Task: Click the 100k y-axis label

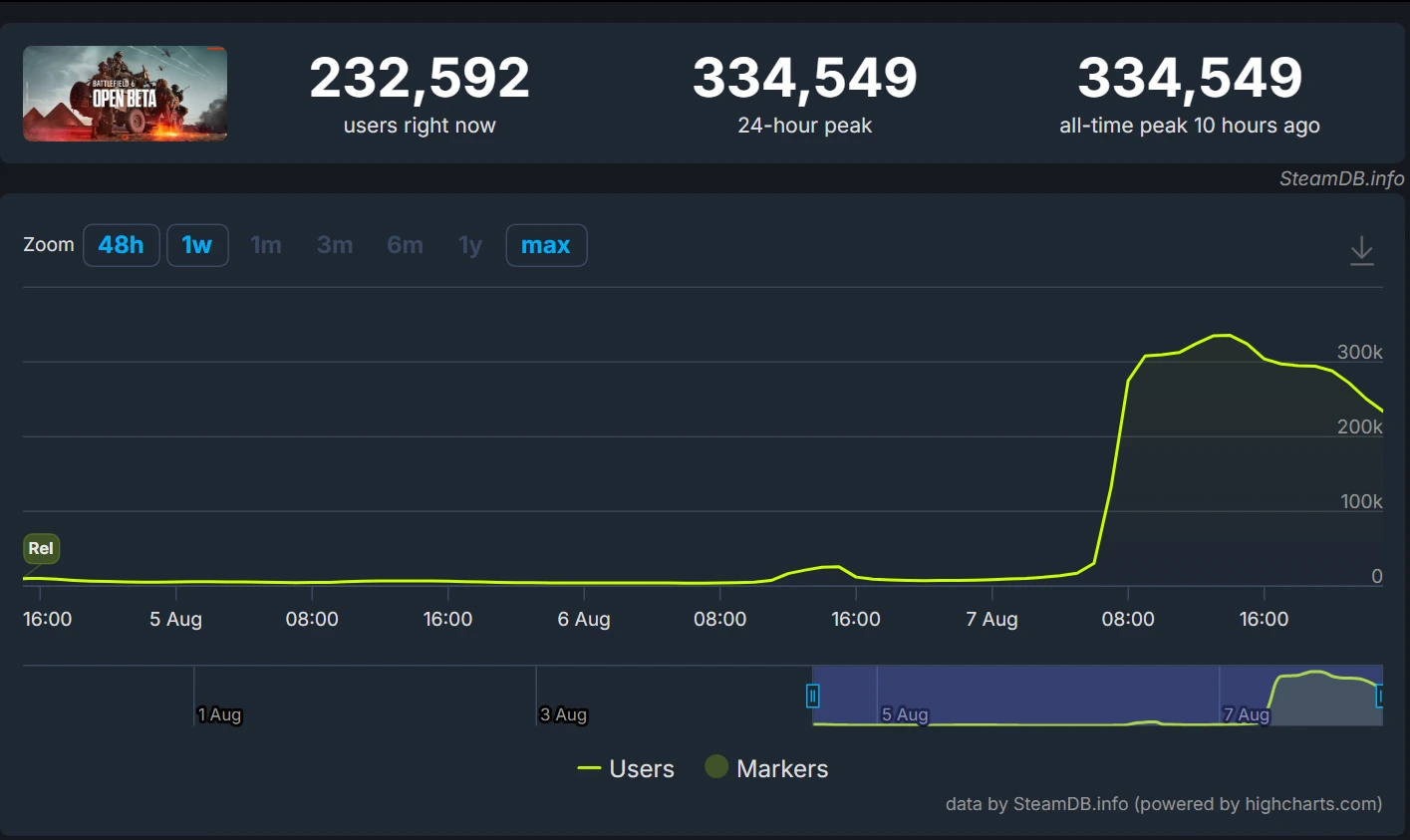Action: 1361,501
